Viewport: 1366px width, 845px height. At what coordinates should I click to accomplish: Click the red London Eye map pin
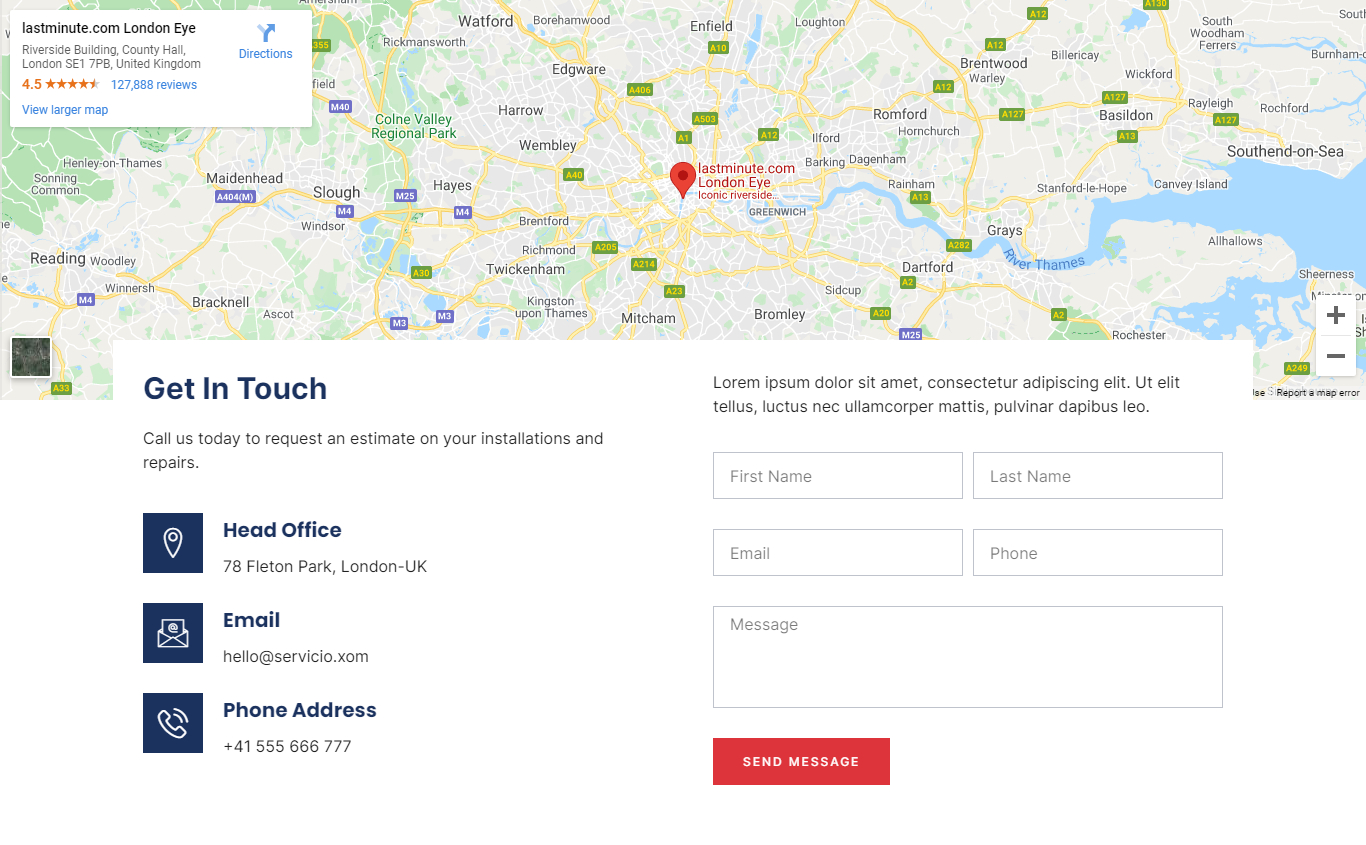pos(682,178)
